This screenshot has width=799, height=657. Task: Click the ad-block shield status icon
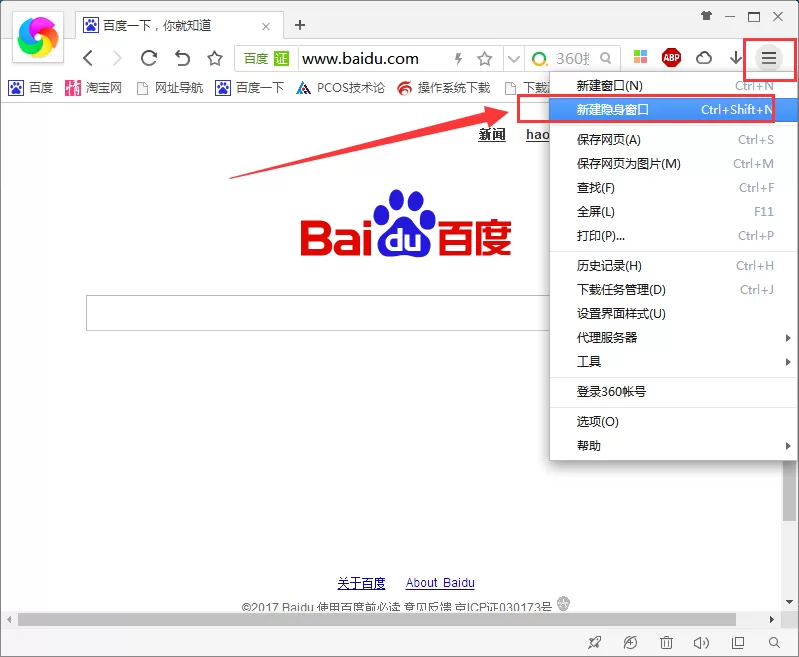tap(630, 643)
